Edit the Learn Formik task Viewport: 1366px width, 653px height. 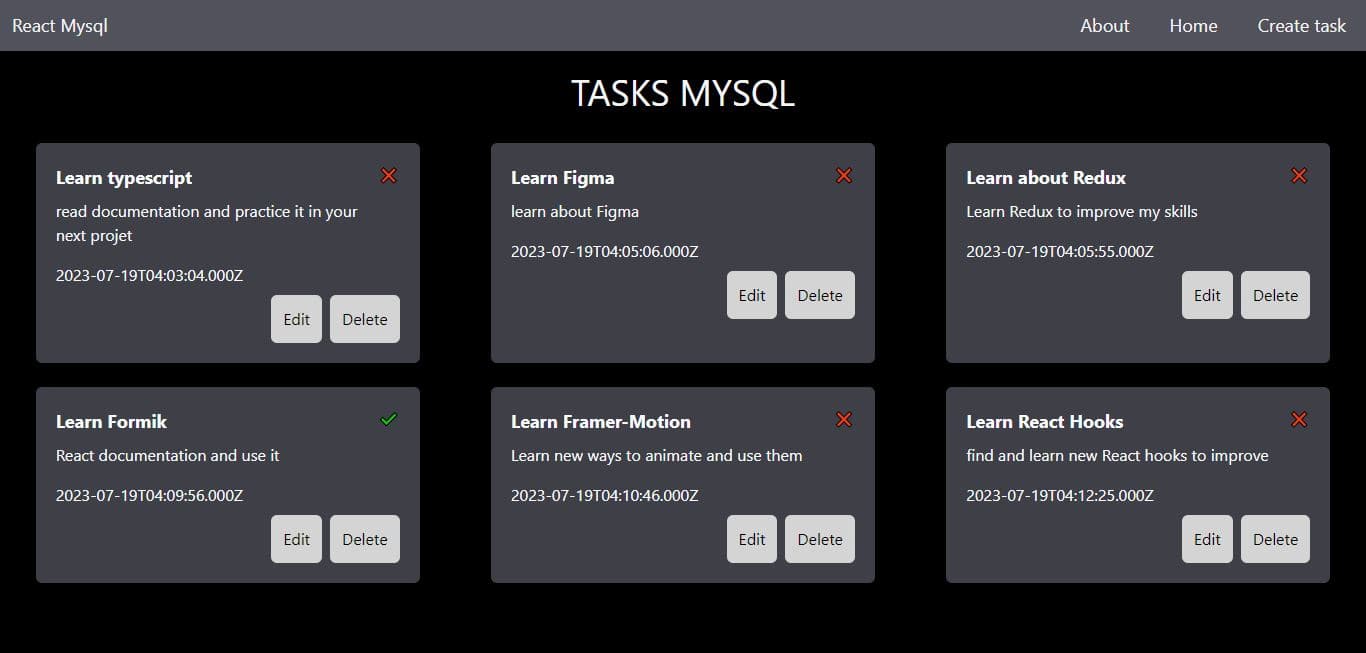click(x=296, y=539)
